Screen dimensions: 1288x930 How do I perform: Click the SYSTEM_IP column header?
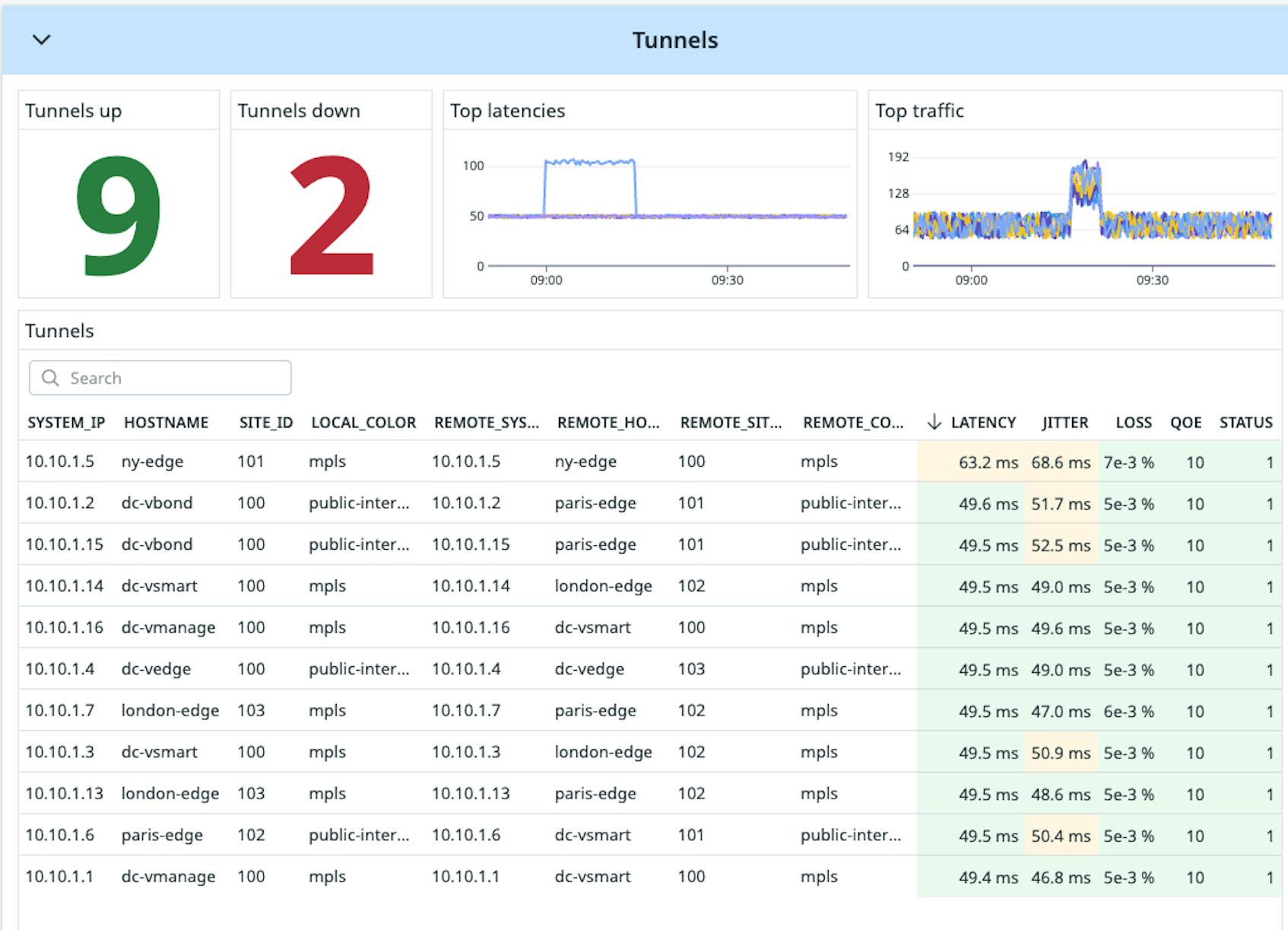(65, 422)
